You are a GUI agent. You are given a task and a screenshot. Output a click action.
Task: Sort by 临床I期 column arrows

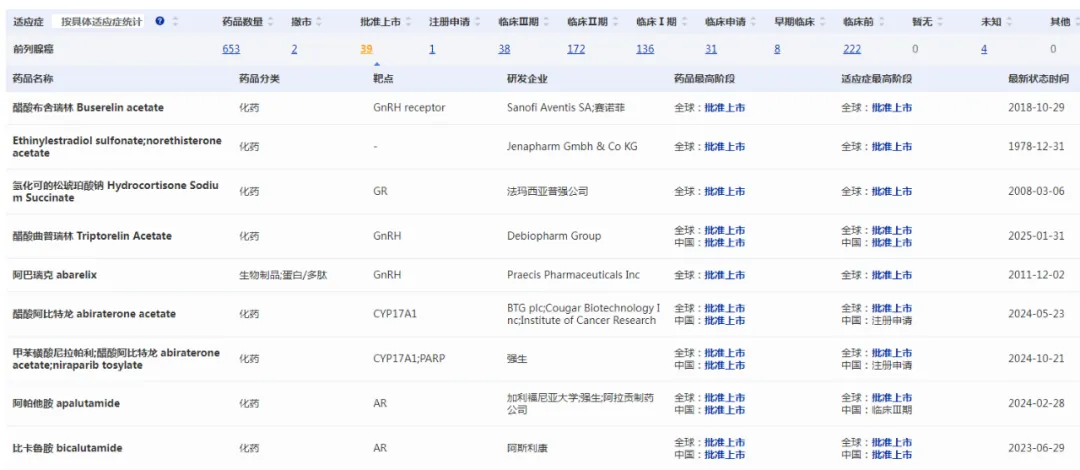(x=683, y=21)
